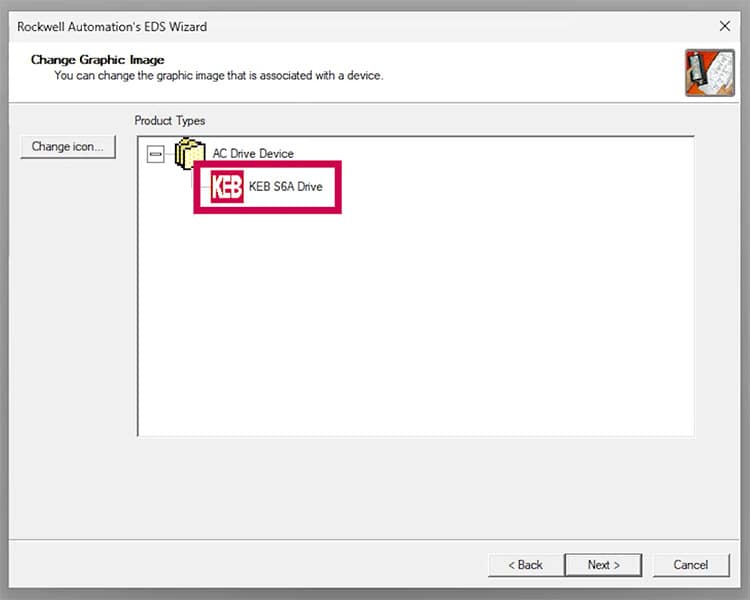Go to the previous step with Back
This screenshot has width=750, height=600.
coord(525,565)
